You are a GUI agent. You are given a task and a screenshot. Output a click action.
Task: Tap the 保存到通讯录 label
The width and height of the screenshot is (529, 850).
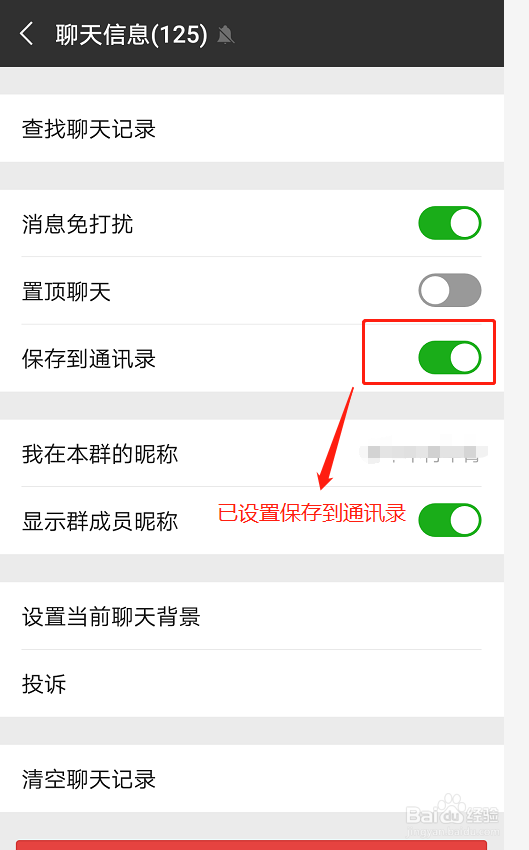(x=89, y=358)
